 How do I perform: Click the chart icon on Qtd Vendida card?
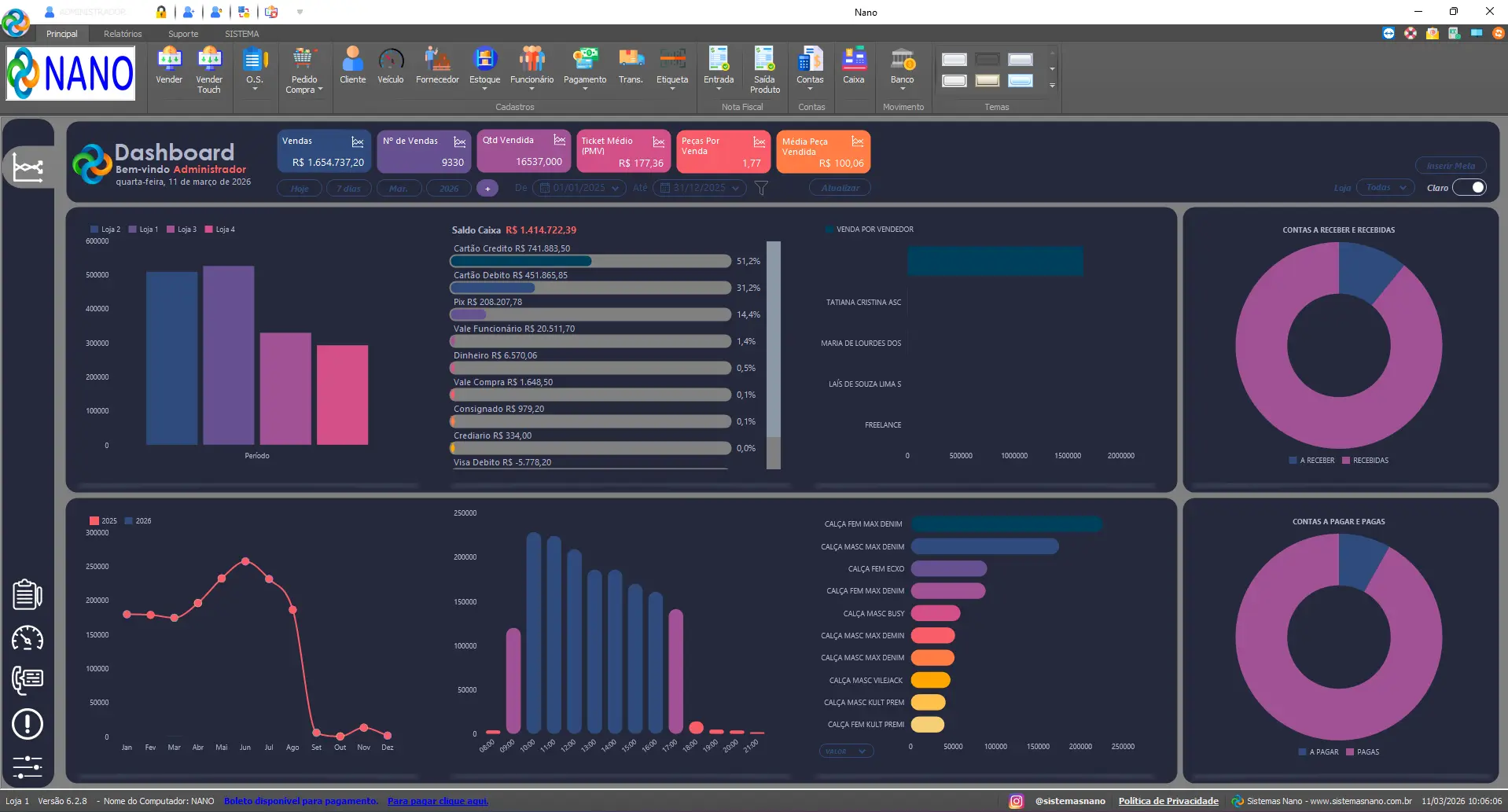click(x=560, y=140)
